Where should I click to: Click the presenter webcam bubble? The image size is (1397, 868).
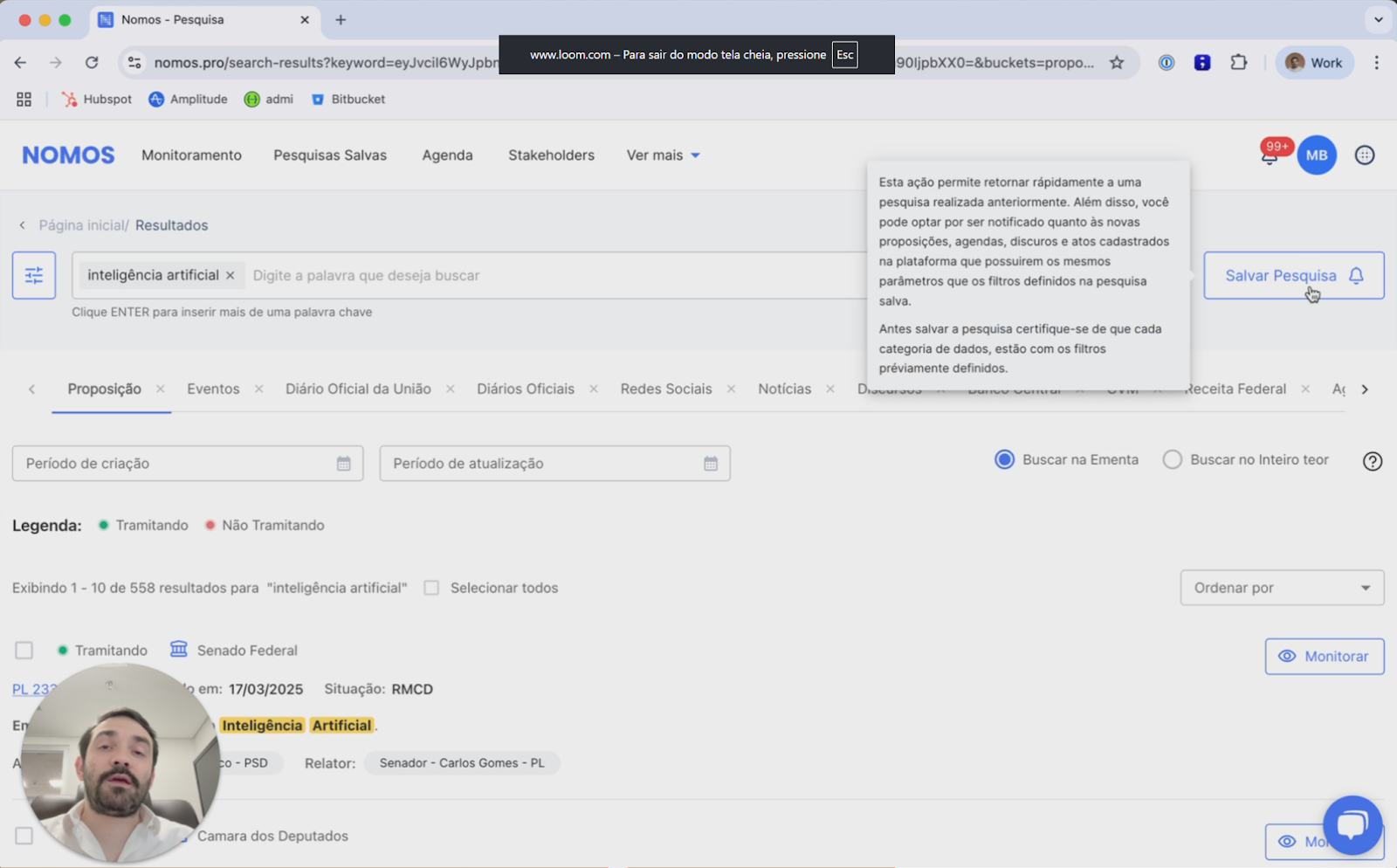(x=120, y=763)
